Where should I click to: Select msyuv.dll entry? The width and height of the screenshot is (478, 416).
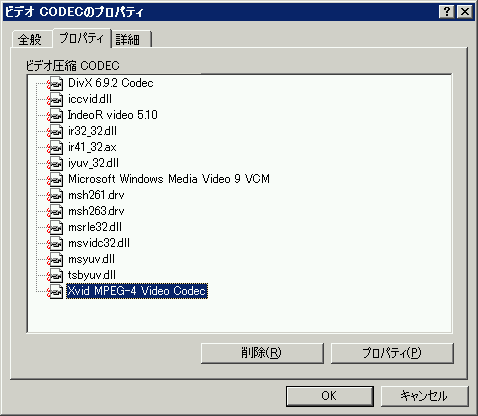(x=92, y=259)
